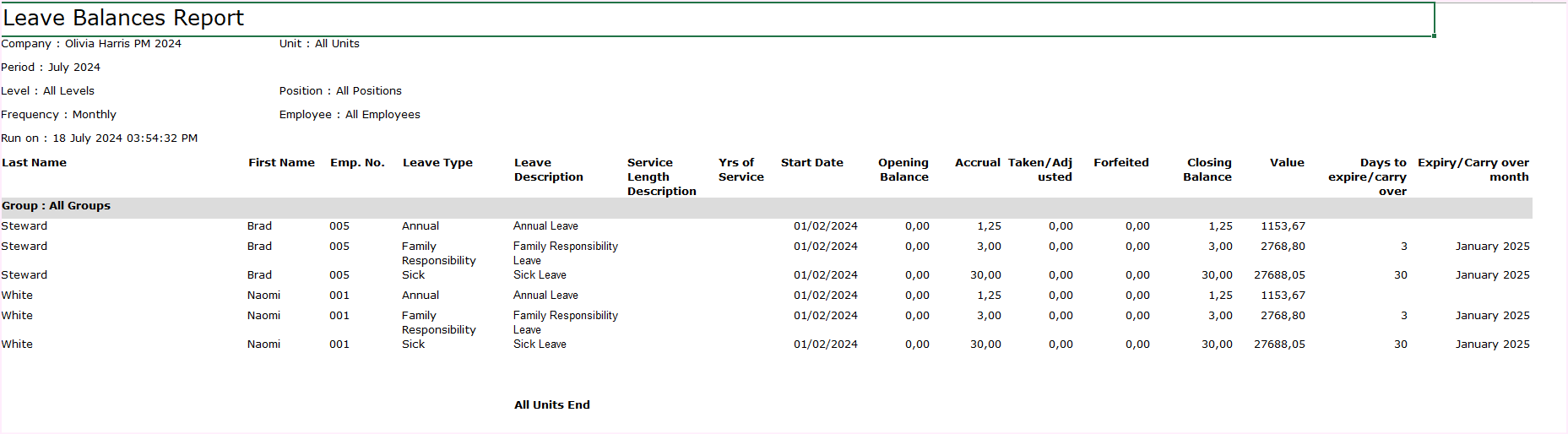1568x434 pixels.
Task: Click the Group All Groups row
Action: [56, 206]
